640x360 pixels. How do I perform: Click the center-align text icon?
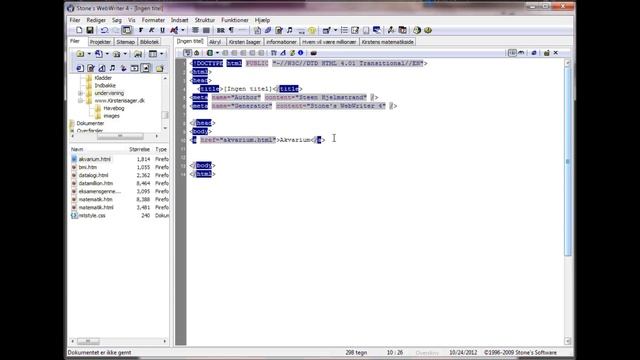click(196, 30)
